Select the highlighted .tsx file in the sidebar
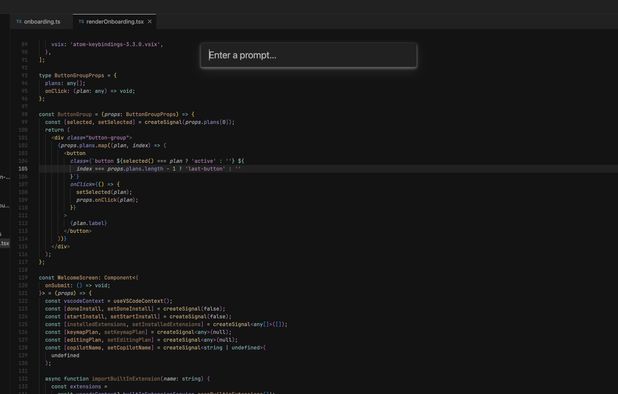618x394 pixels. (5, 243)
